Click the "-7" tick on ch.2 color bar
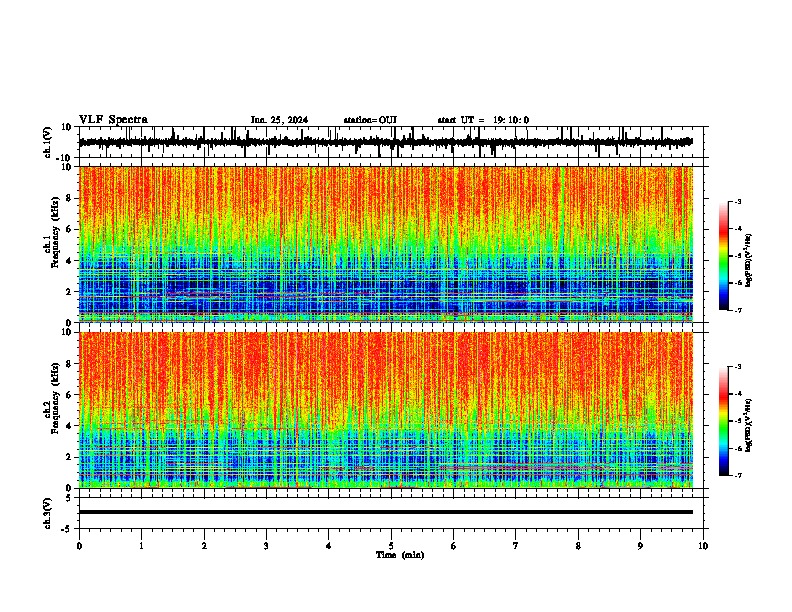Image resolution: width=792 pixels, height=612 pixels. coord(737,475)
